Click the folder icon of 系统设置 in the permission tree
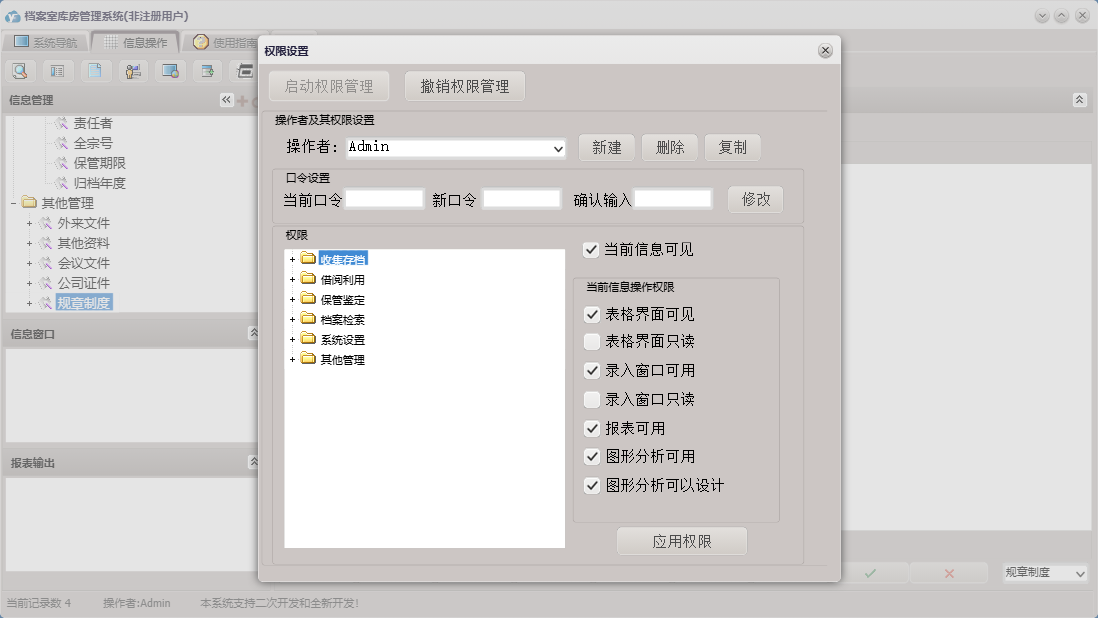 point(308,339)
